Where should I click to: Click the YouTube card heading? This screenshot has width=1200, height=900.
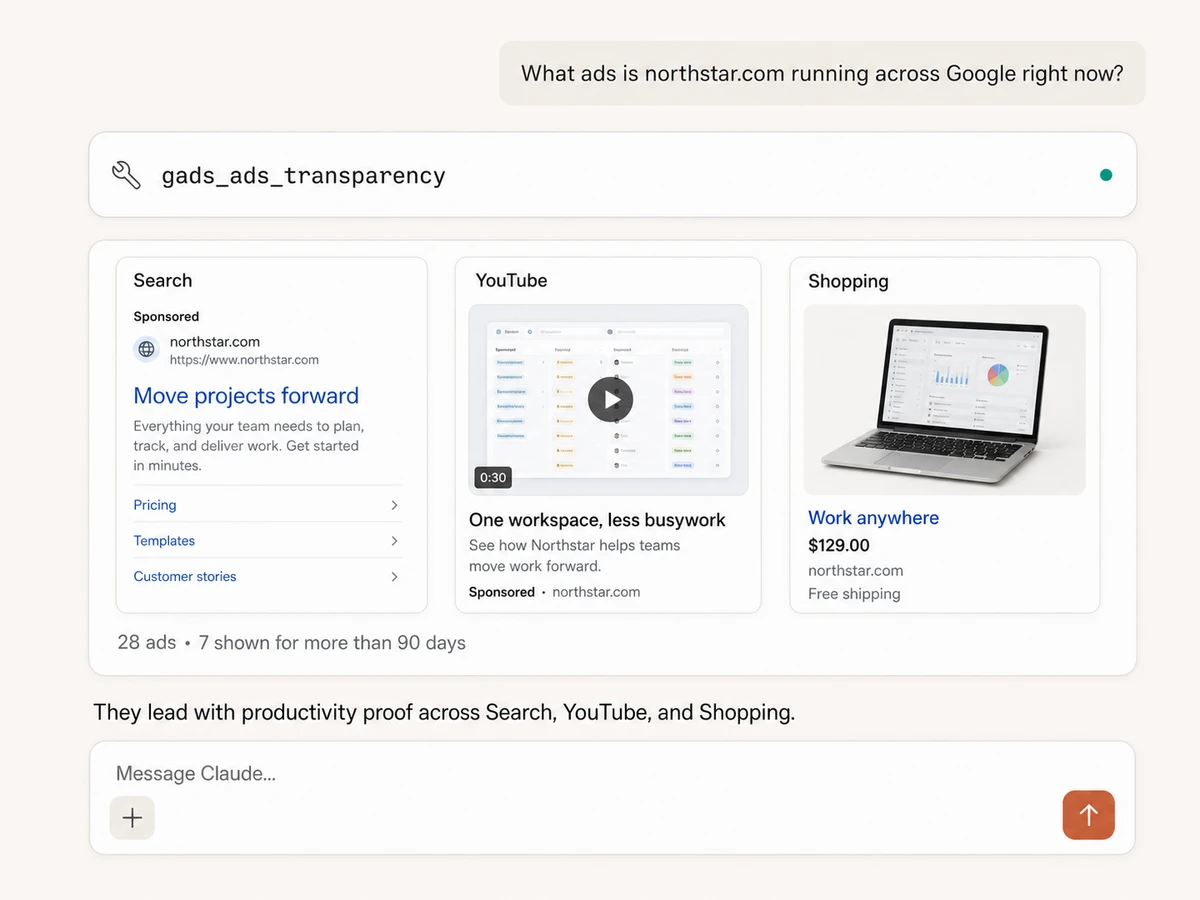point(511,281)
